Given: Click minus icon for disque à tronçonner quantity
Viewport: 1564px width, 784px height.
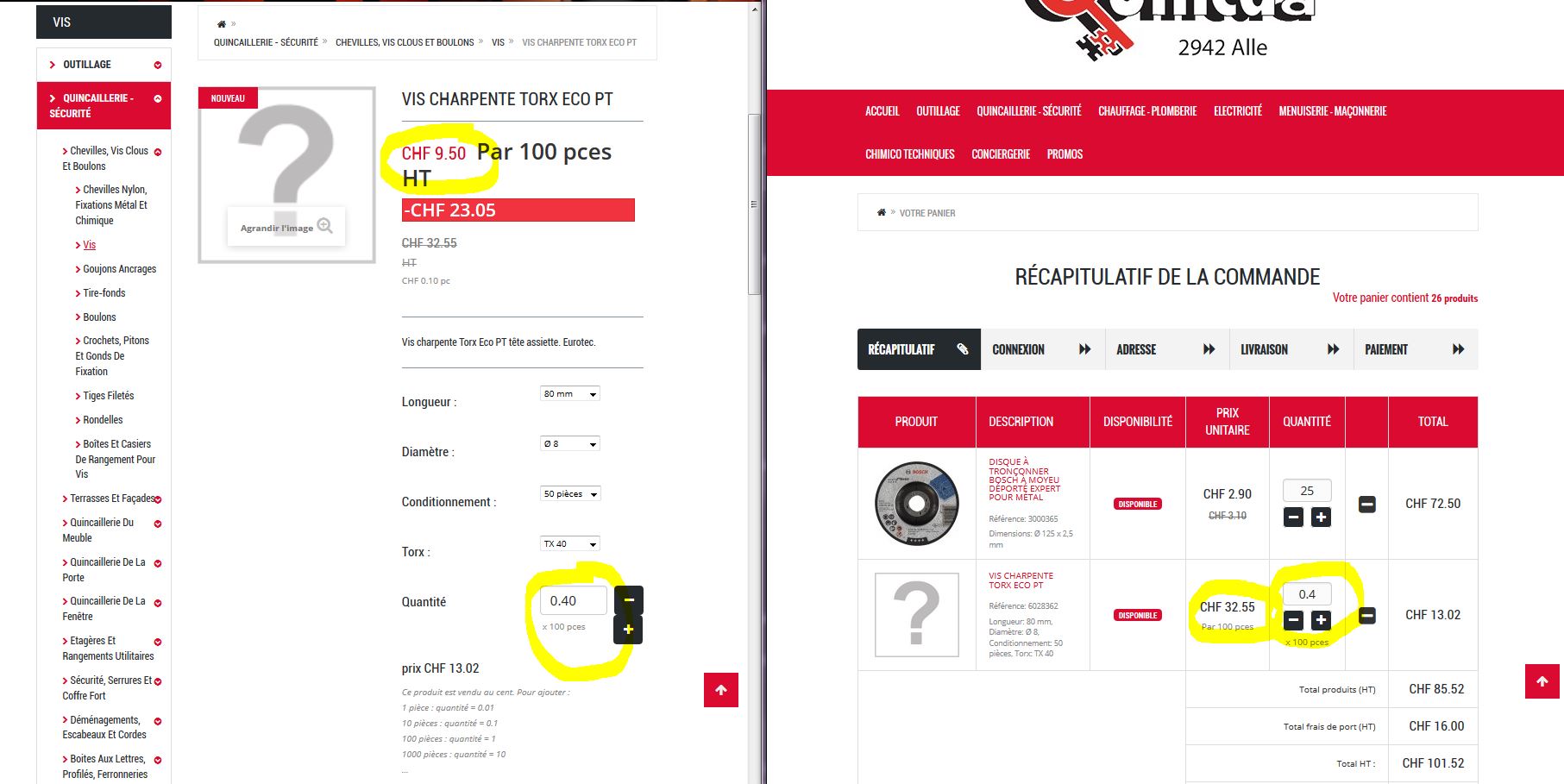Looking at the screenshot, I should 1293,517.
